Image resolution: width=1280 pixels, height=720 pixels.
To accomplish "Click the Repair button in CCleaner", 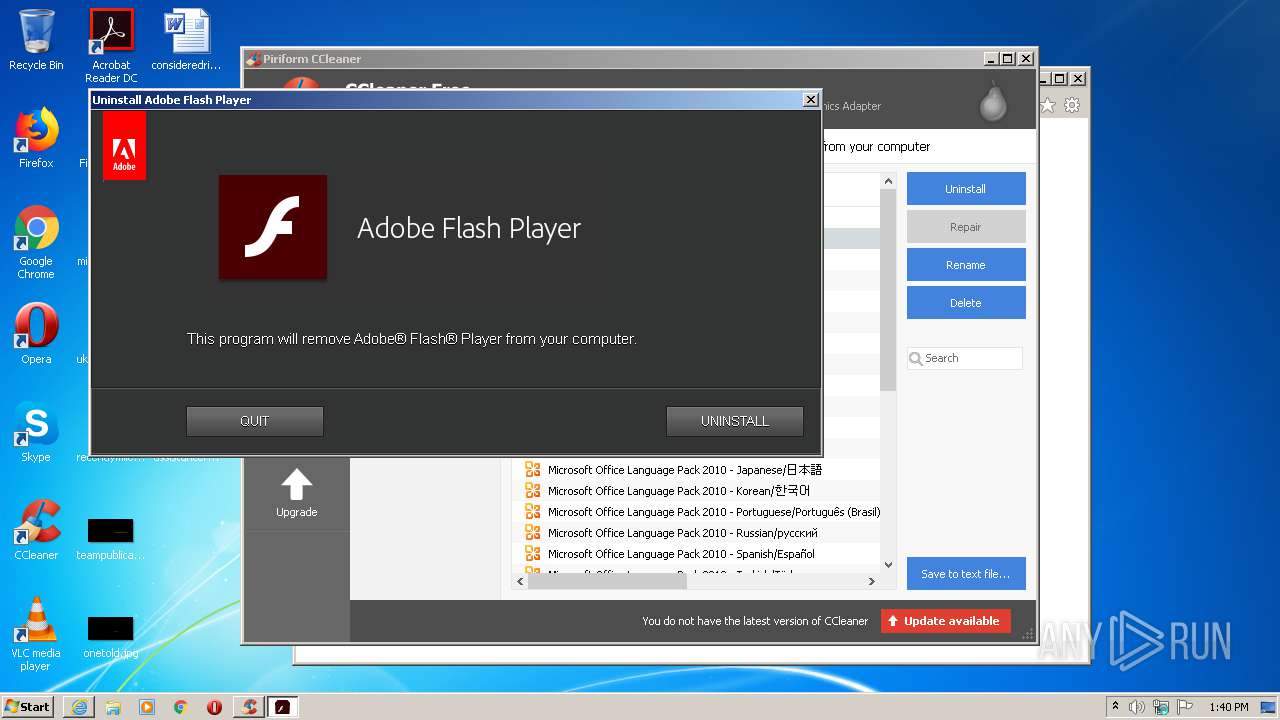I will click(966, 227).
